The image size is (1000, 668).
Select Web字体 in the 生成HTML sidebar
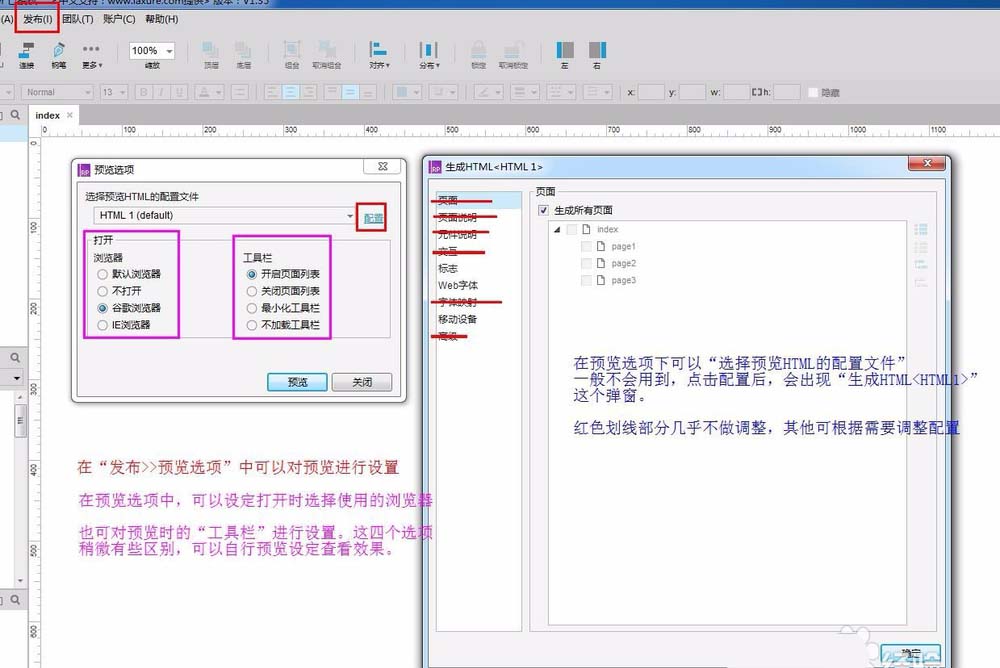(x=458, y=285)
